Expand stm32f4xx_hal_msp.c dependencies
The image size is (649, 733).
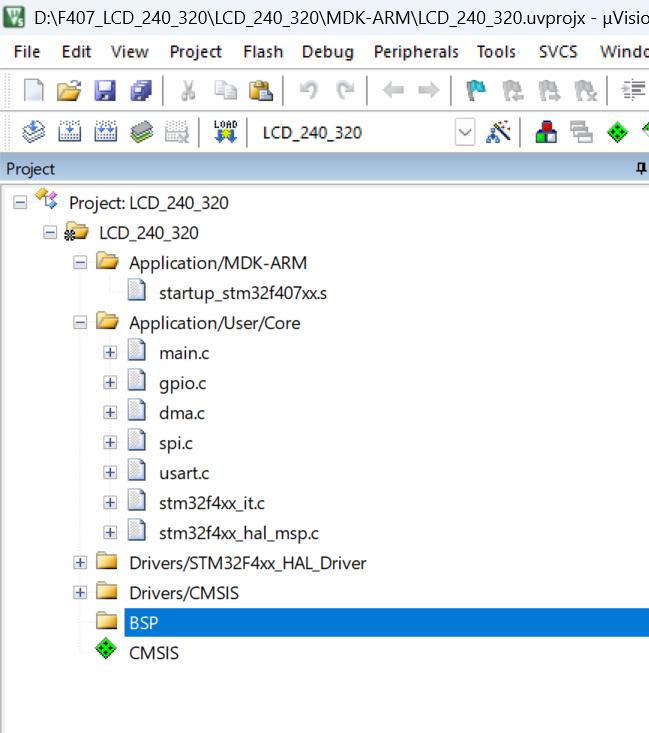(110, 532)
